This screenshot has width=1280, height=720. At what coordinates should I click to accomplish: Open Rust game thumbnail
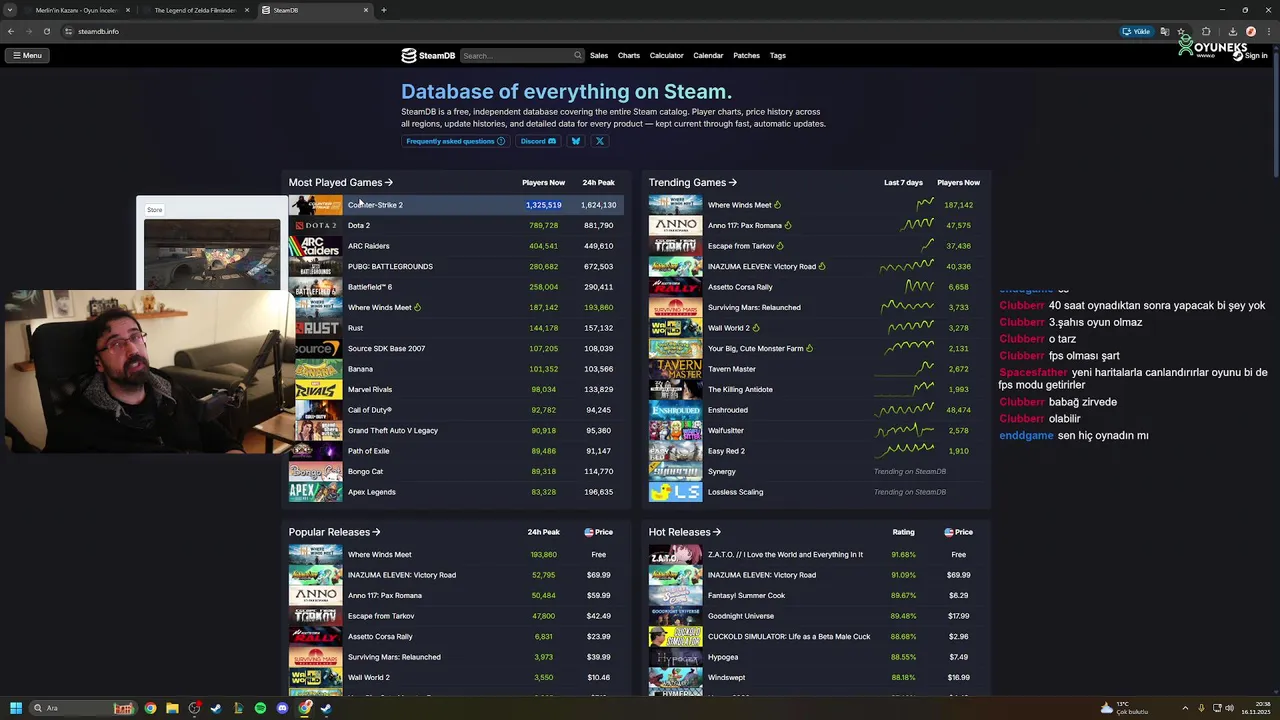click(x=315, y=328)
